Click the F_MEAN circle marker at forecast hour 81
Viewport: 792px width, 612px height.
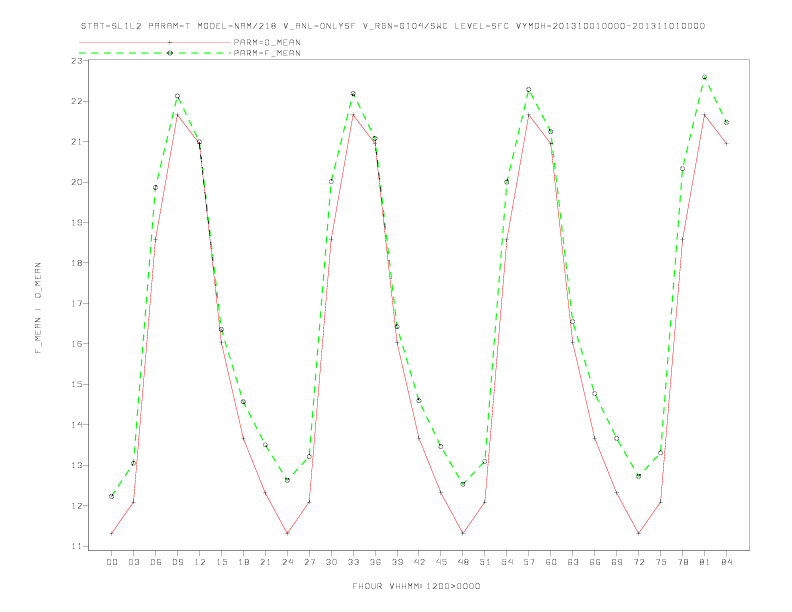pos(704,77)
